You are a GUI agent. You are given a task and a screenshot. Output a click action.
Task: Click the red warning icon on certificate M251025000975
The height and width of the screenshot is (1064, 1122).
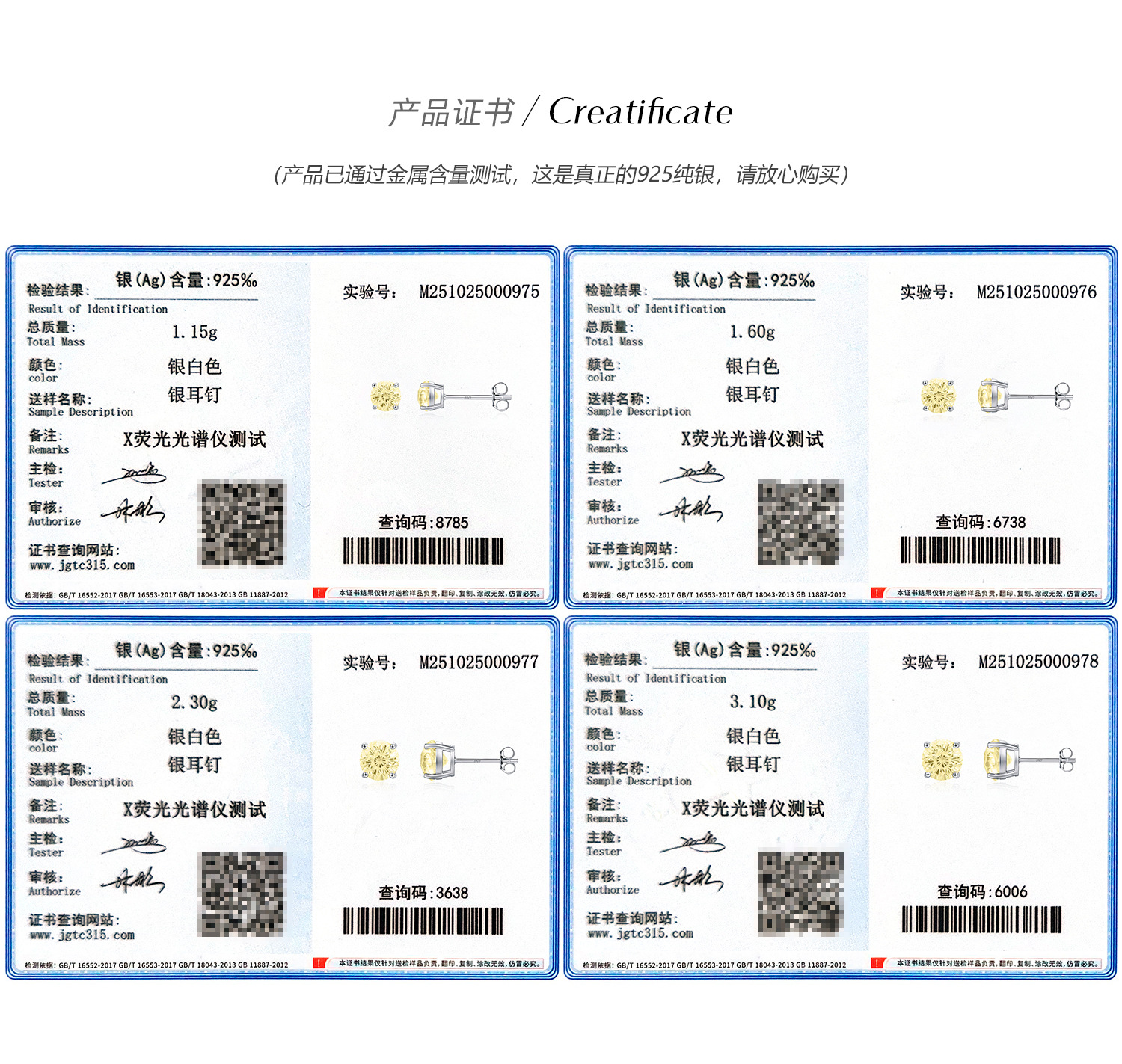point(320,593)
